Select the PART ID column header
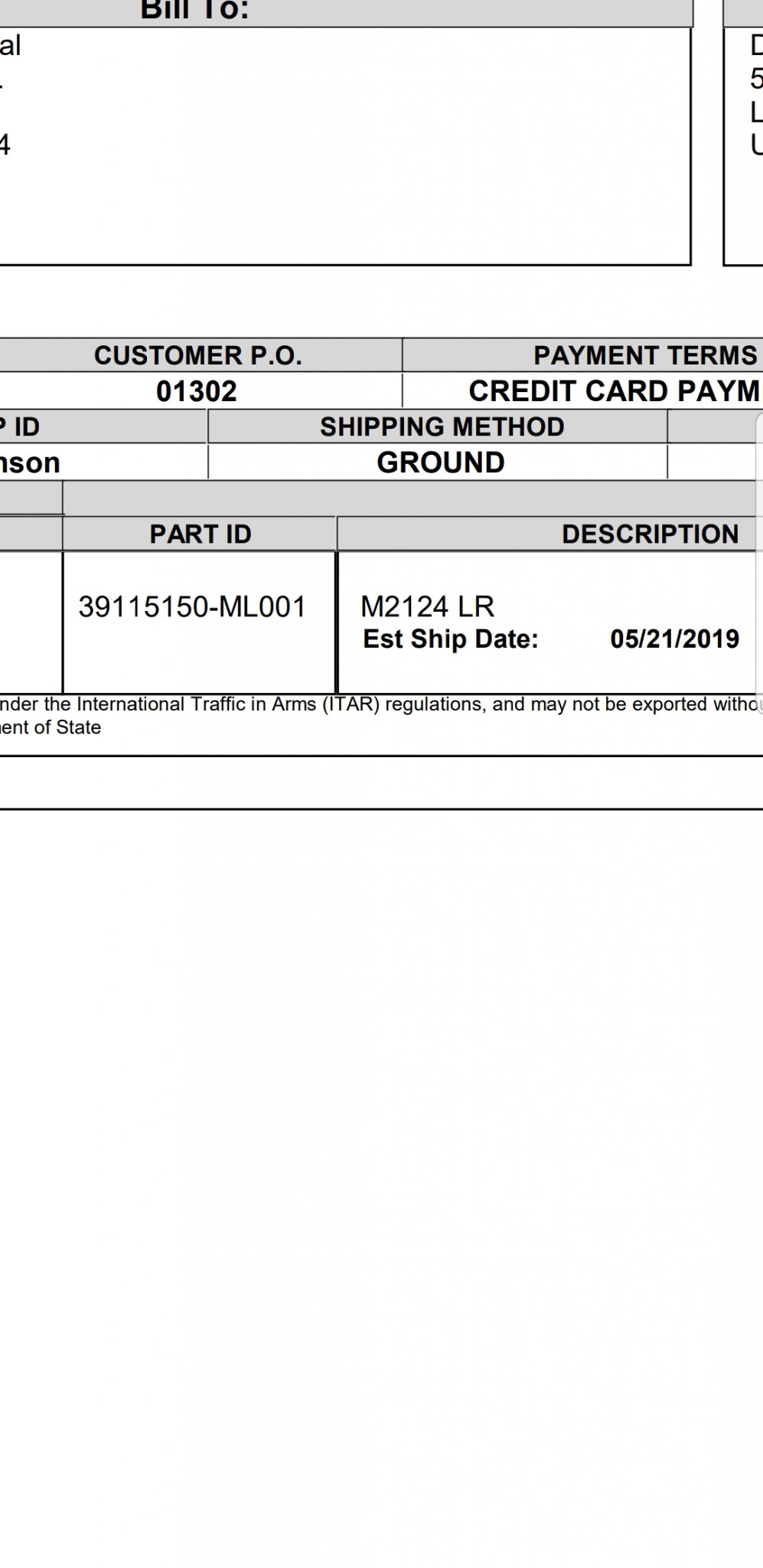Viewport: 763px width, 1568px height. click(x=200, y=534)
